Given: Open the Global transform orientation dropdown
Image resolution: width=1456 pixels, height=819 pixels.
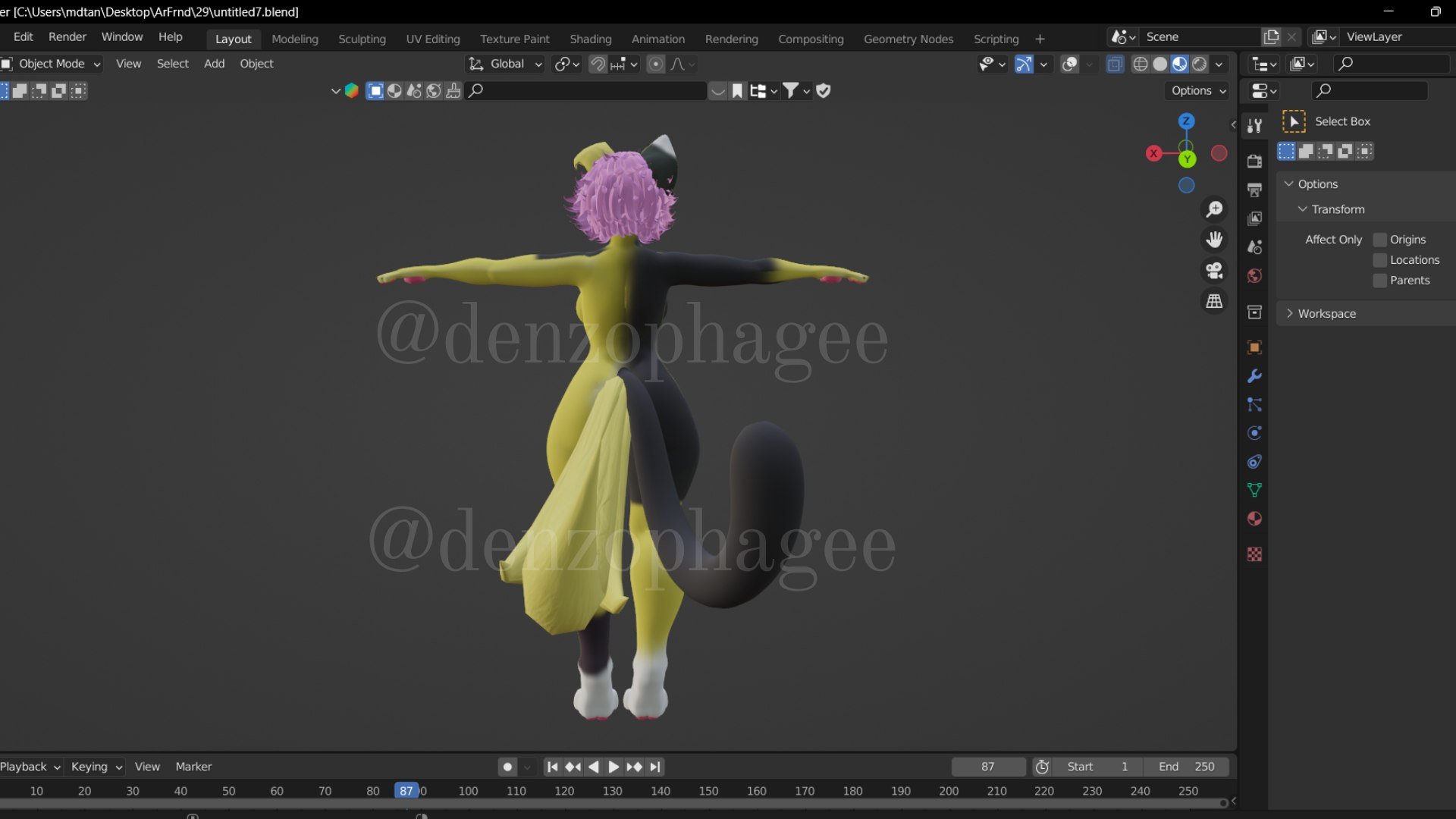Looking at the screenshot, I should (507, 64).
